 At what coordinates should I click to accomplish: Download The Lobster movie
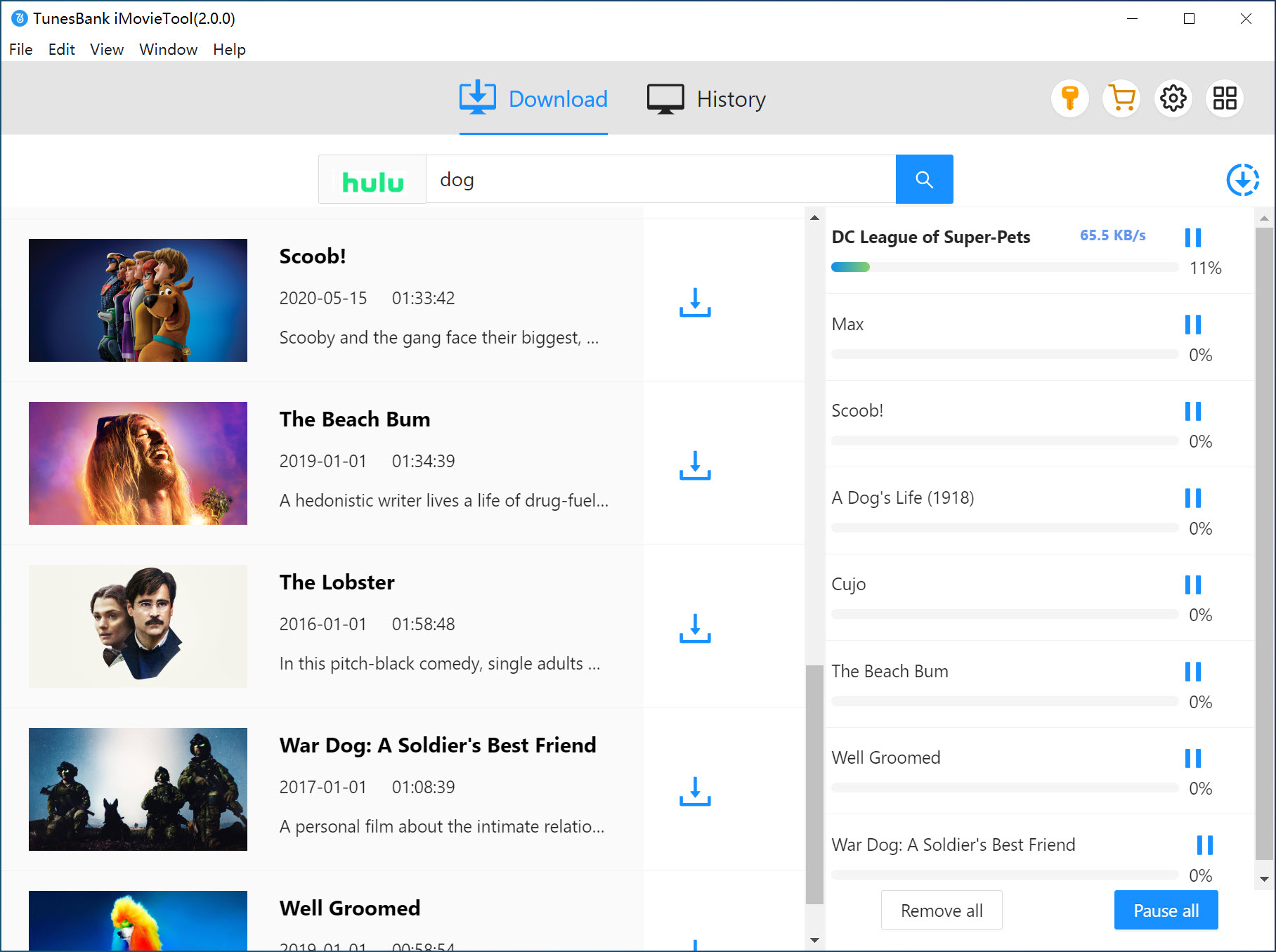[695, 628]
